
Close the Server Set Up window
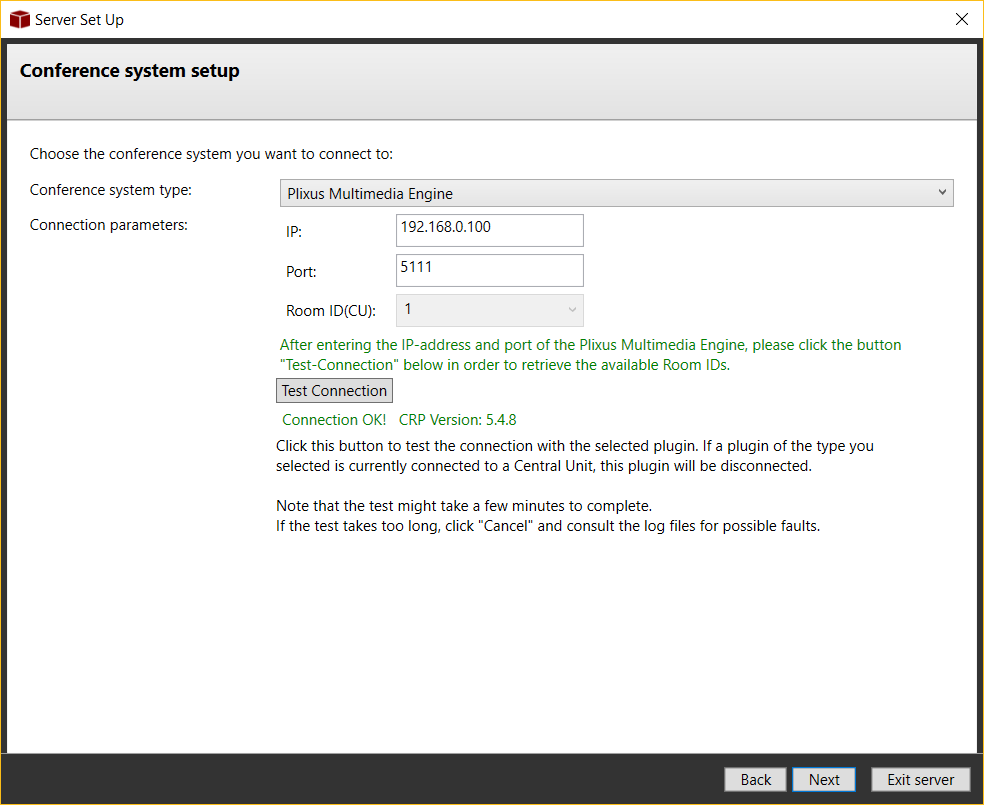coord(961,19)
